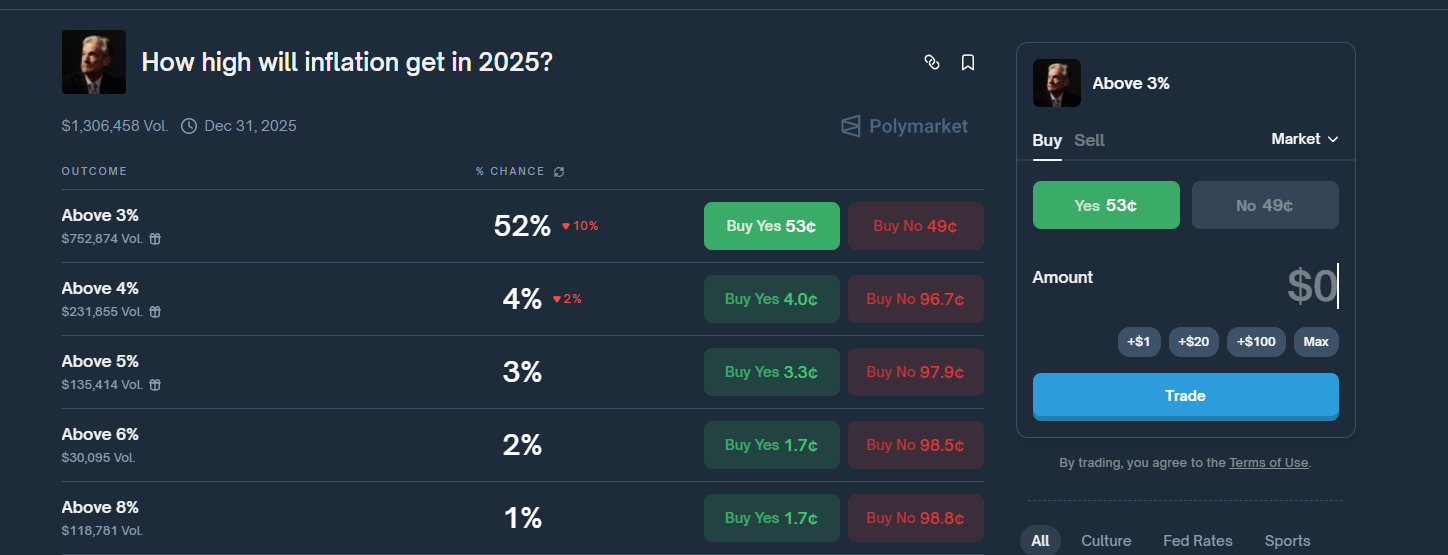Click the gift icon under Above 5%
1448x555 pixels.
coord(156,385)
